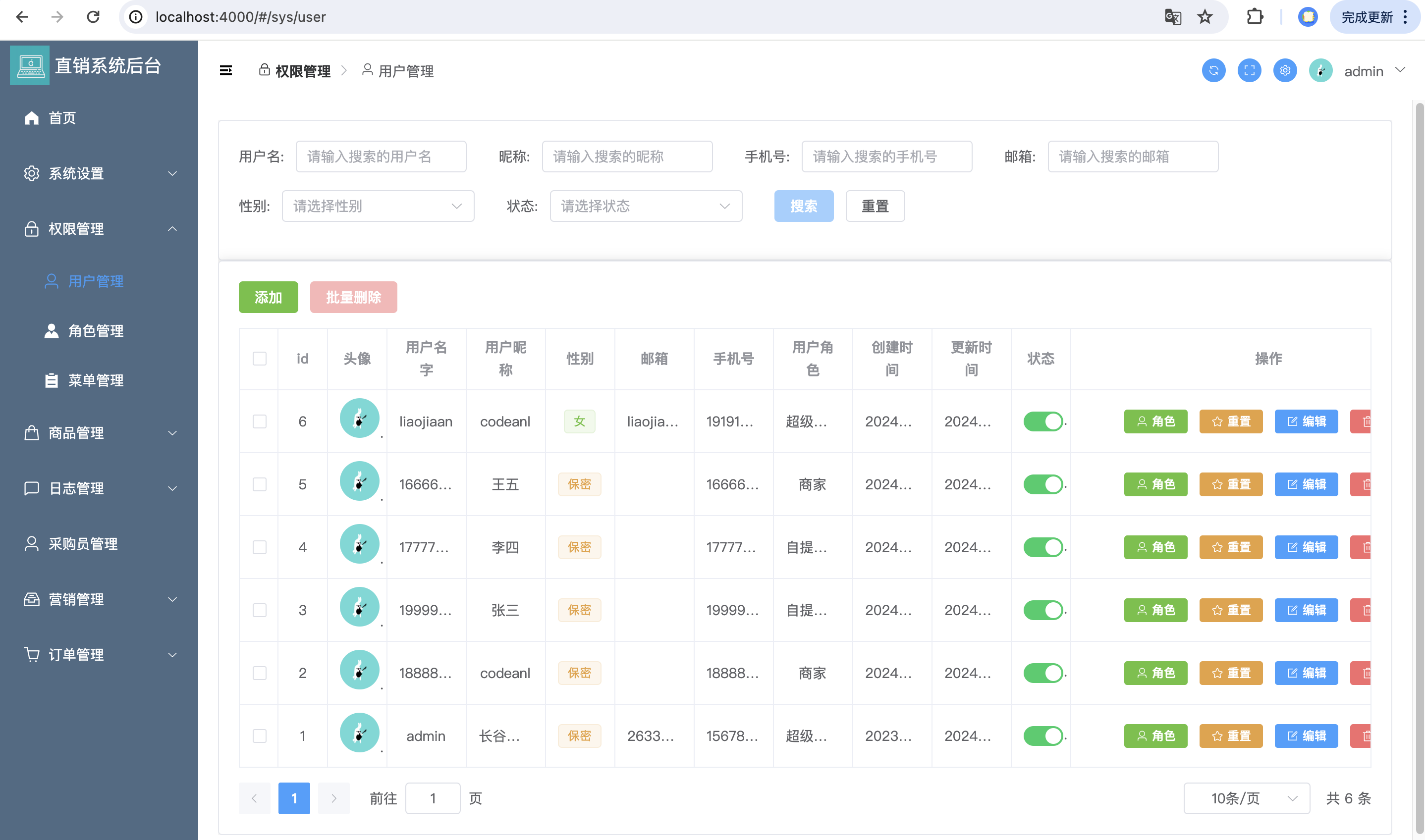The image size is (1425, 840).
Task: Open the blue settings gear icon
Action: pos(1285,71)
